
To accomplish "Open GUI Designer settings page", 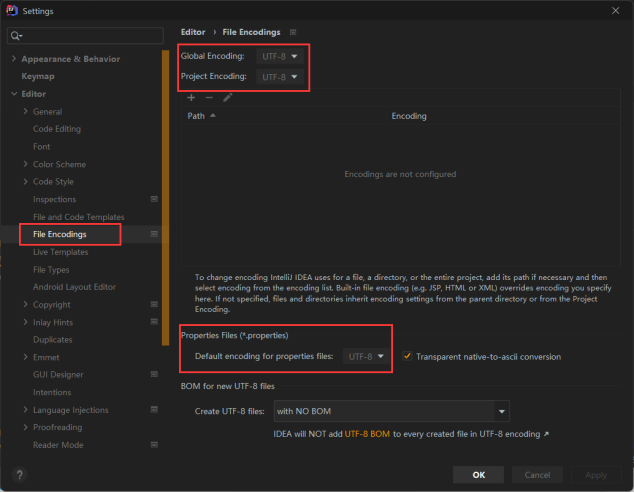I will point(58,375).
